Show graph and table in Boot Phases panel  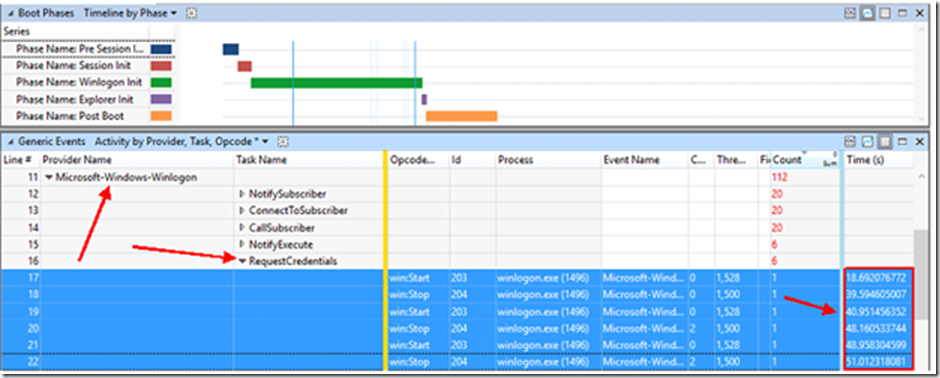tap(851, 13)
